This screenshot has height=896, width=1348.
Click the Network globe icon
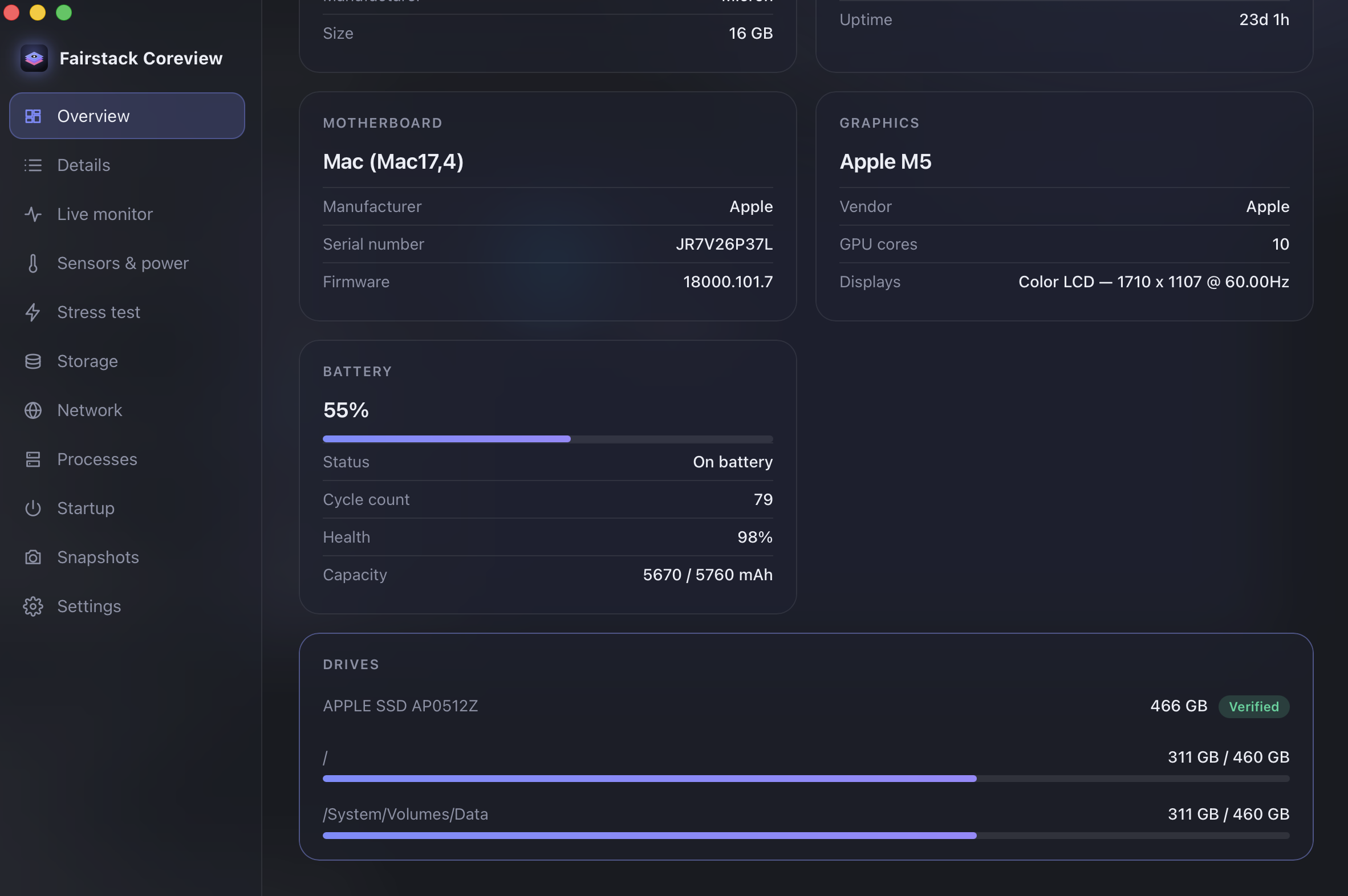coord(33,410)
